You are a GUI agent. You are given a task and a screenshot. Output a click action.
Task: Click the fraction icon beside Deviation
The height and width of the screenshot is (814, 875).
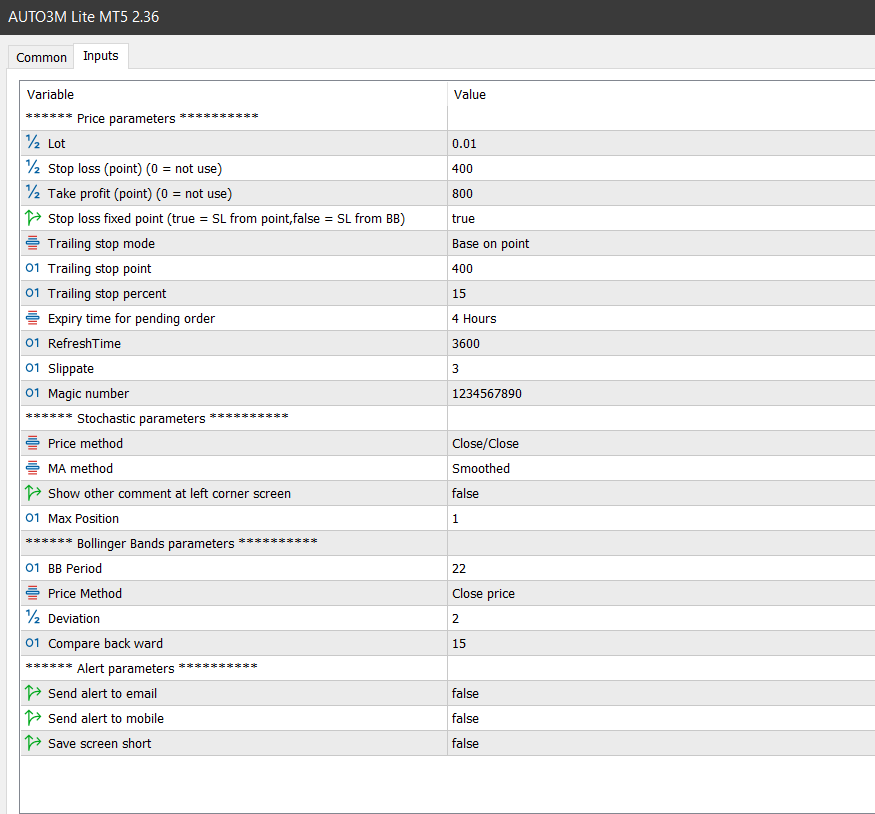tap(32, 618)
